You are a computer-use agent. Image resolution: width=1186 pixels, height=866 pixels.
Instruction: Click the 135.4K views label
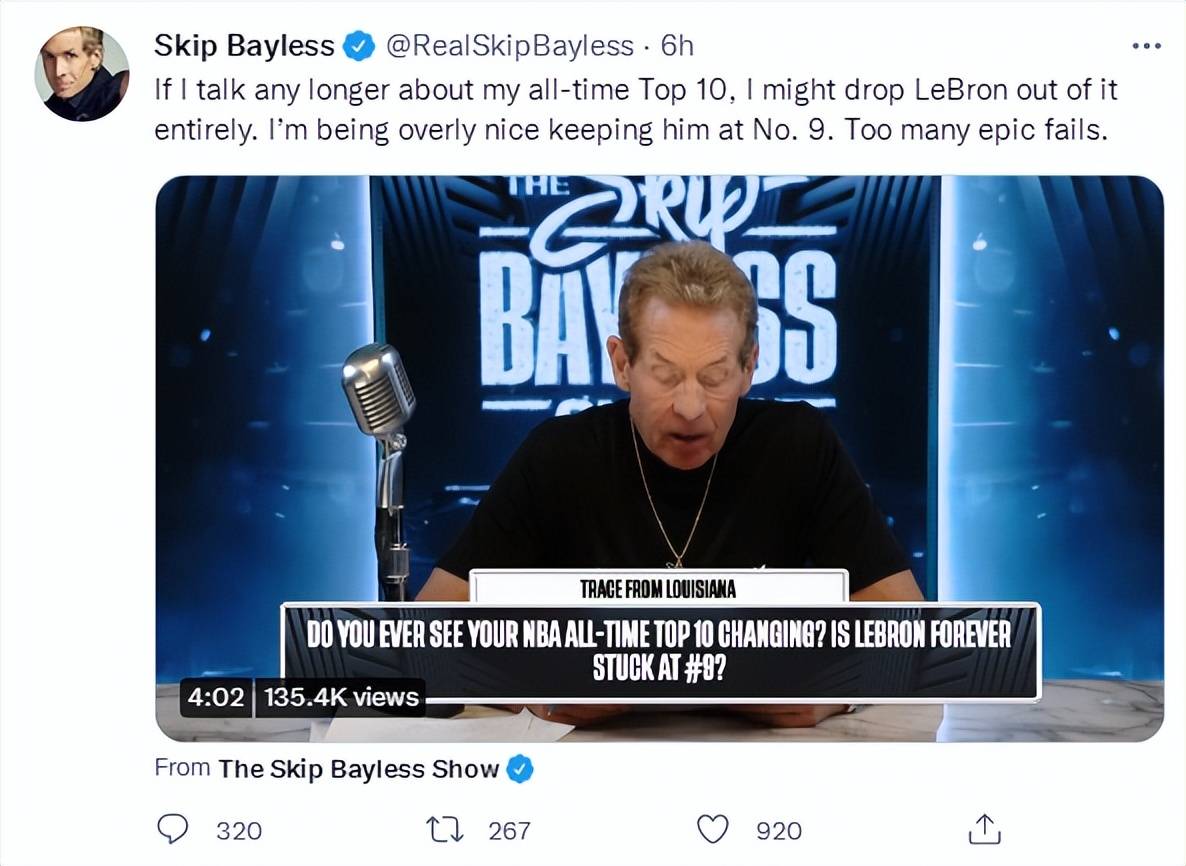[x=341, y=697]
